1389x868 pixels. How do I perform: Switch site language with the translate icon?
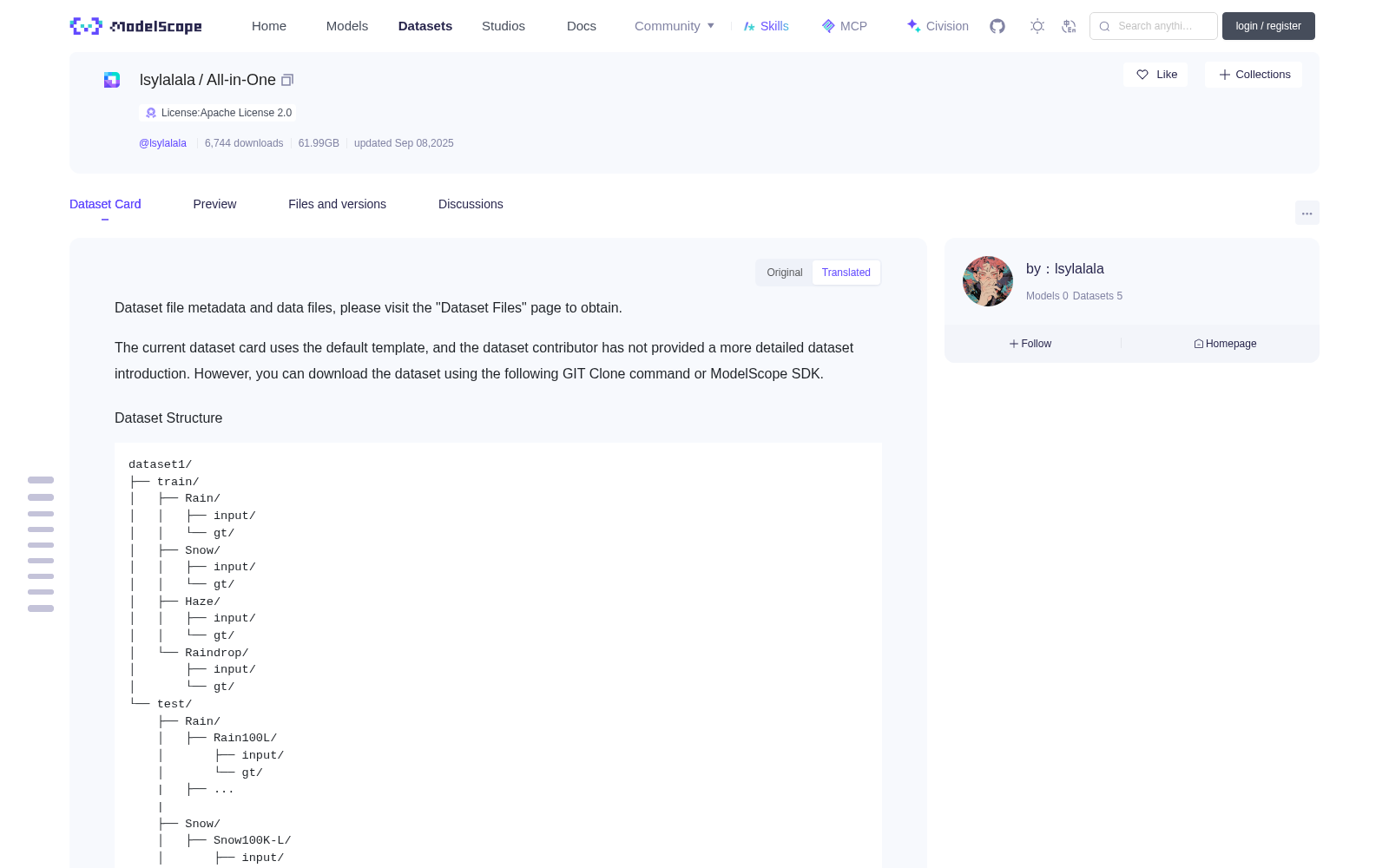click(1069, 26)
